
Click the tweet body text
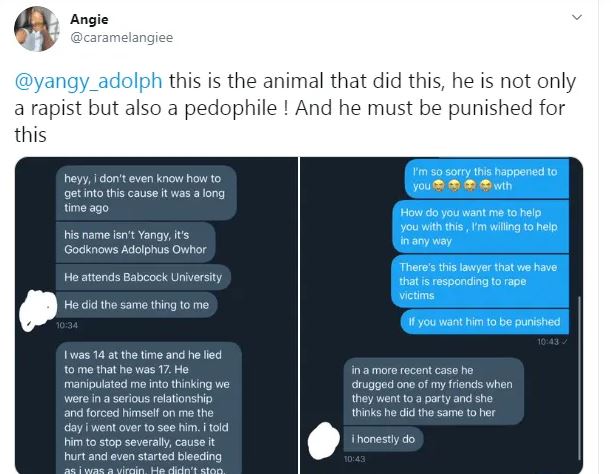click(x=300, y=107)
